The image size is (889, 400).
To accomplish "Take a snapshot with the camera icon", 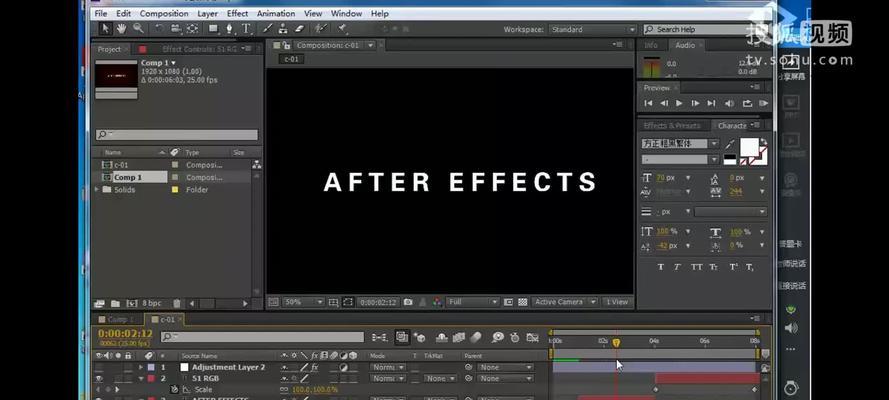I will point(408,302).
